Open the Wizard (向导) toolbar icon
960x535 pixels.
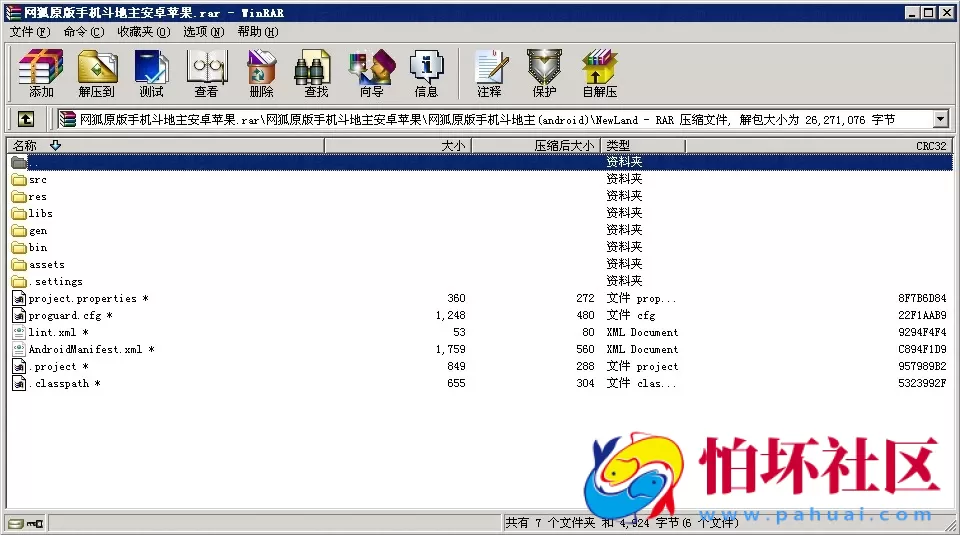[x=371, y=73]
